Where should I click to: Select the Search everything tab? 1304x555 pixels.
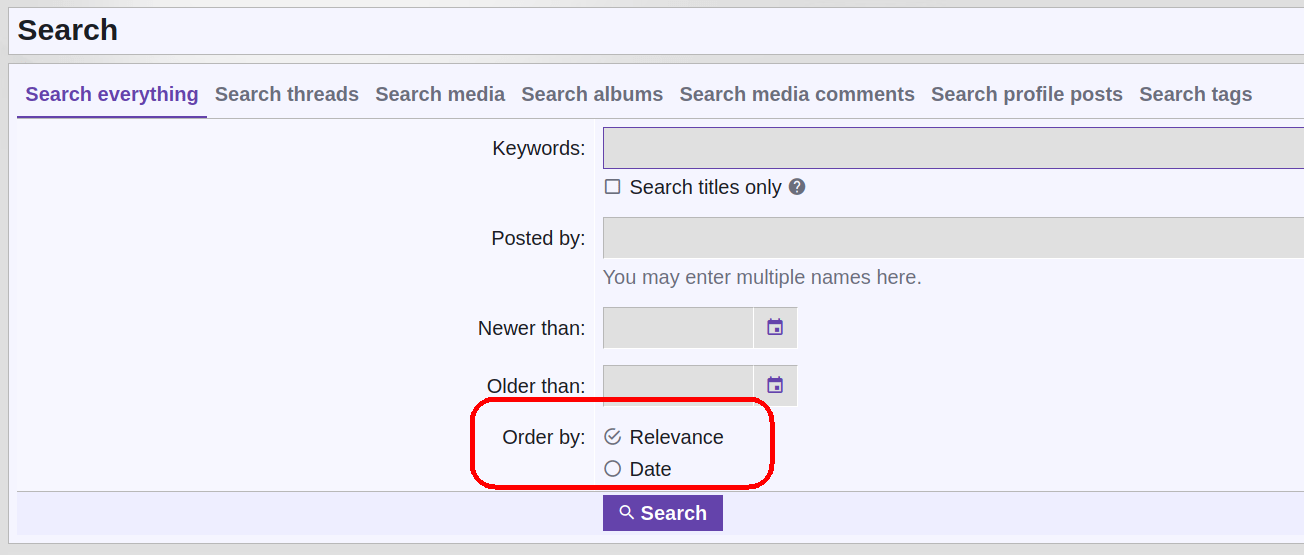tap(112, 94)
